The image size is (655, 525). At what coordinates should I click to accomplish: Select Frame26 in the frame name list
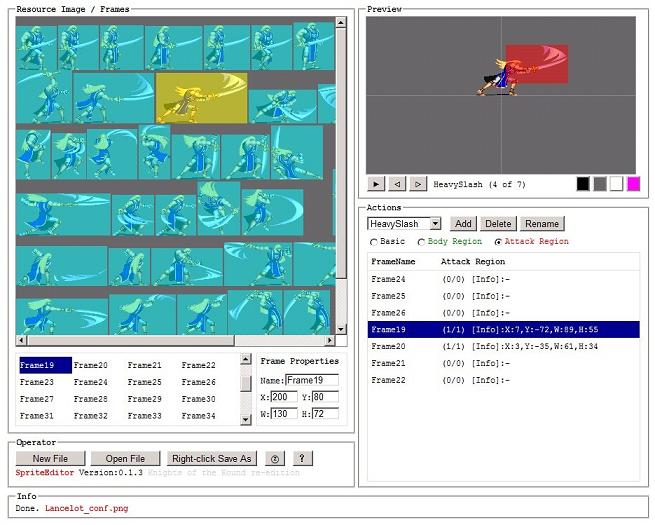pyautogui.click(x=198, y=382)
